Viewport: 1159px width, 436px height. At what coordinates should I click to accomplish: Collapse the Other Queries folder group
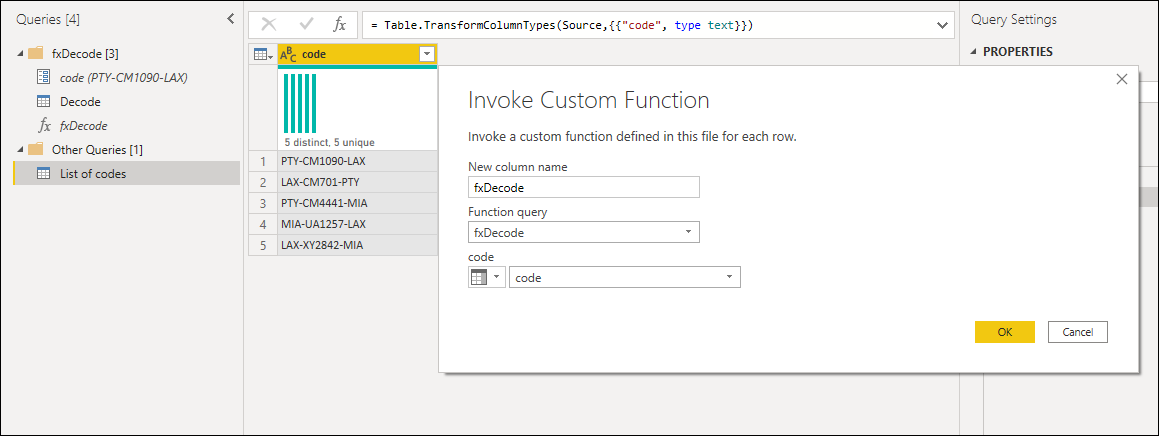pyautogui.click(x=21, y=149)
